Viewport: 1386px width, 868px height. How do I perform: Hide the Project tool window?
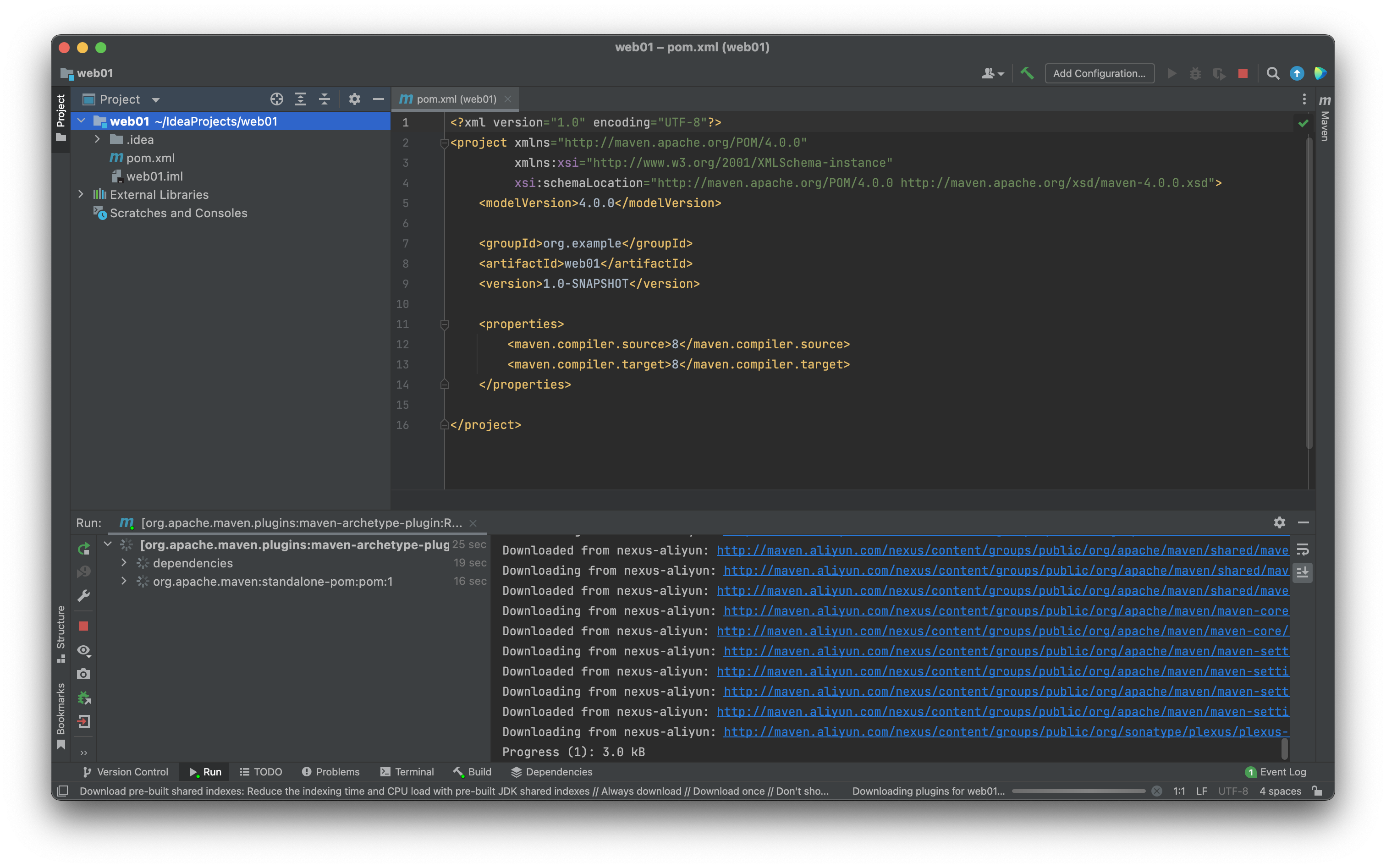(x=379, y=99)
